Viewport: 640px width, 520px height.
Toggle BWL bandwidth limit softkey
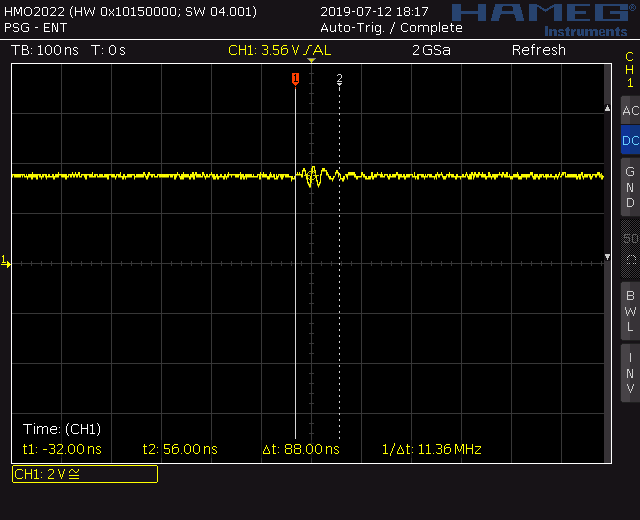630,311
